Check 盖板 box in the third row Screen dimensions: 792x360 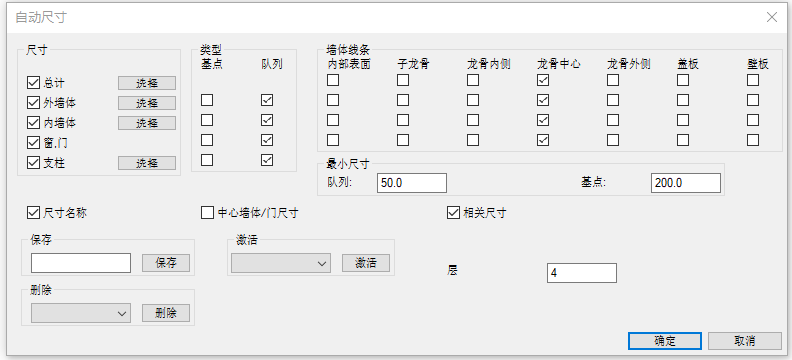tap(683, 120)
